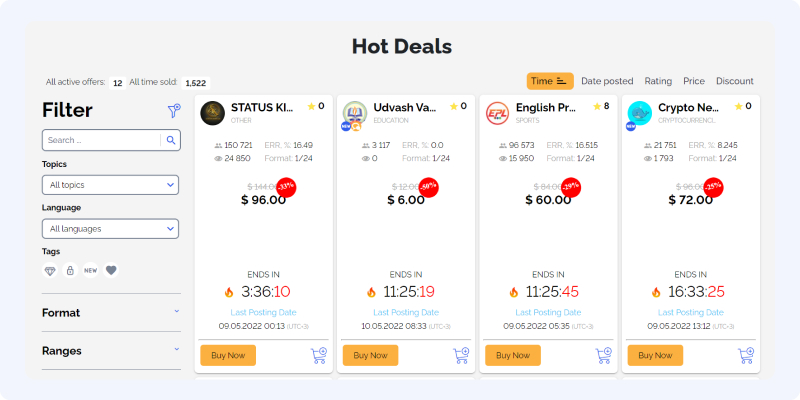Open Last Posting Date link for Crypto Ne
Screen dimensions: 800x400
click(x=690, y=312)
